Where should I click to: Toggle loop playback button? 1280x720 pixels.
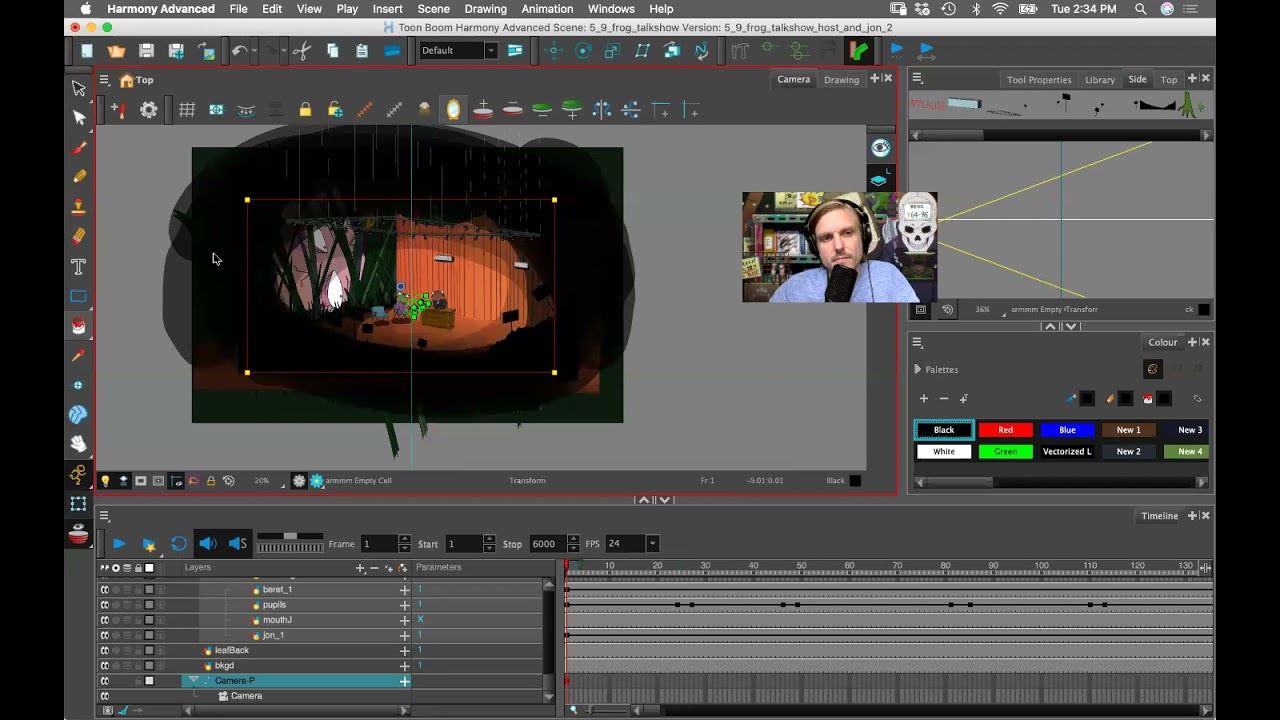tap(178, 544)
